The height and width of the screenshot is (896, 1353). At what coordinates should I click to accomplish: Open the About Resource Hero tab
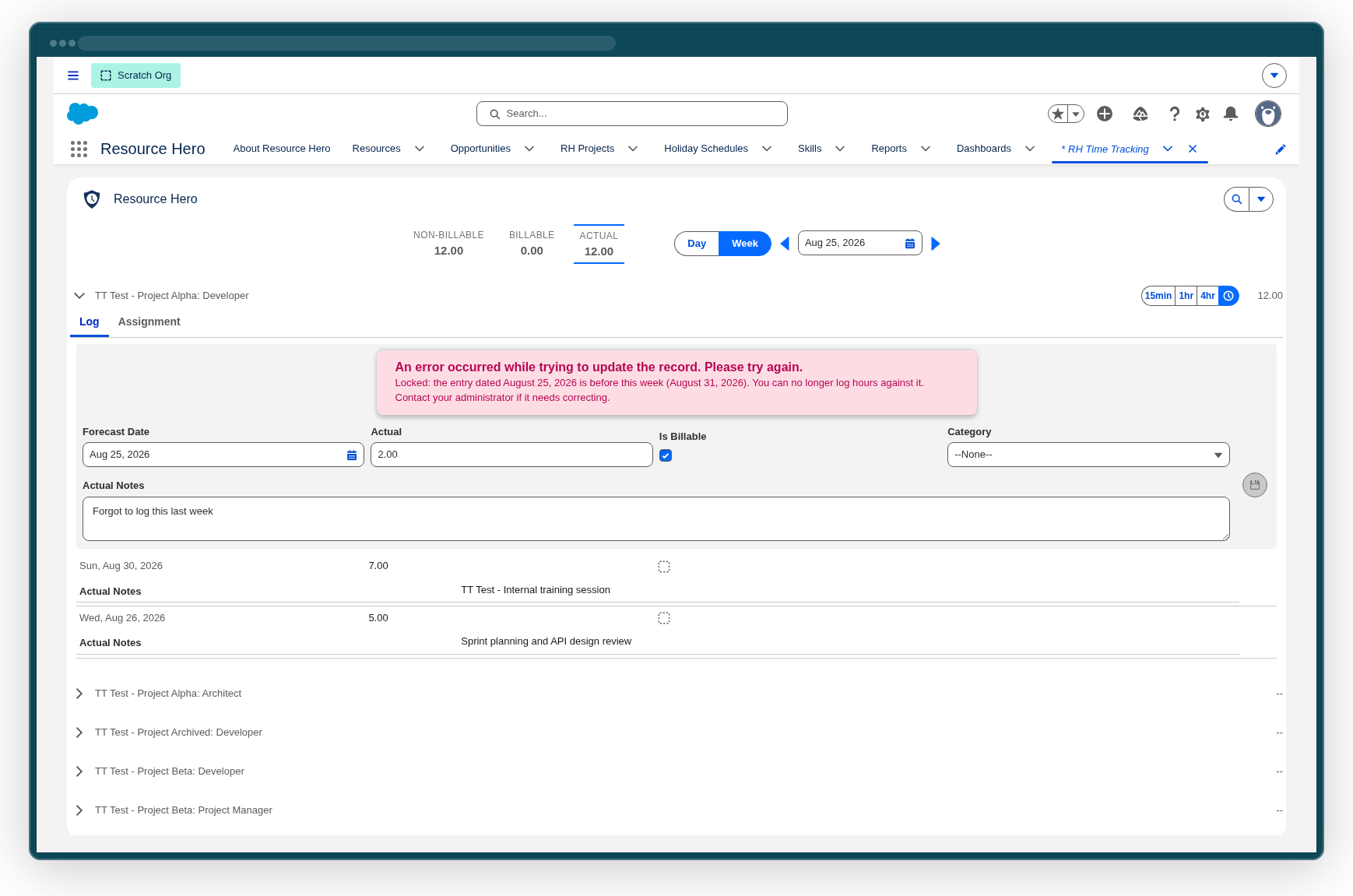pos(282,149)
